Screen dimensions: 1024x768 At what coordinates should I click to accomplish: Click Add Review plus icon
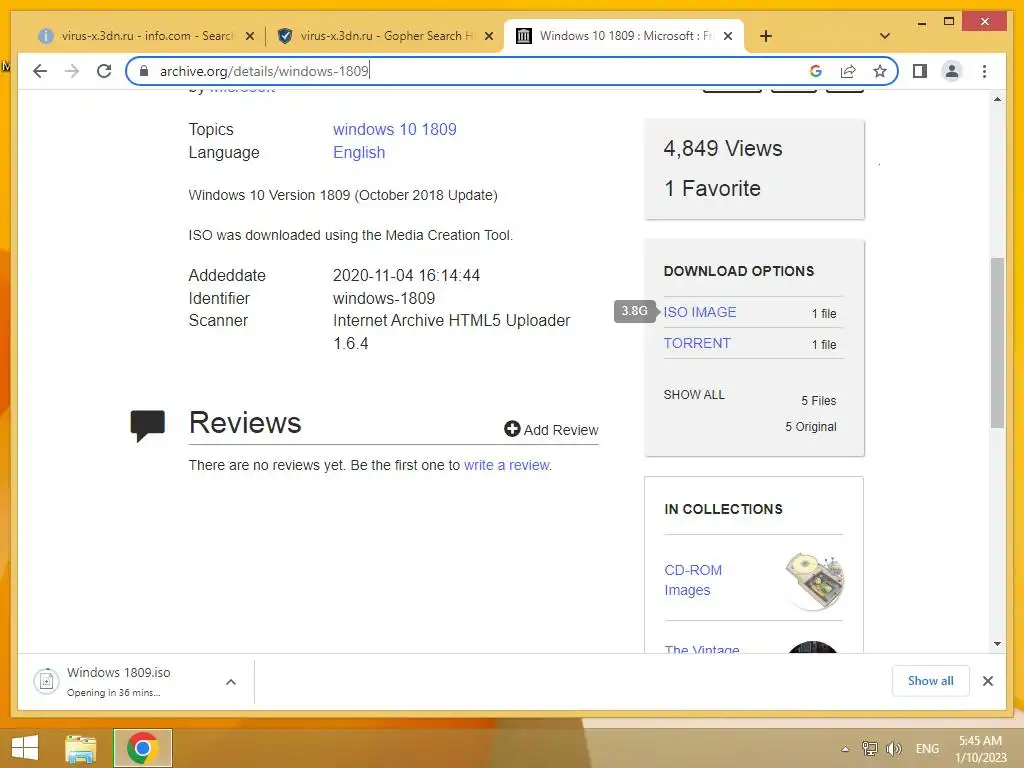512,429
